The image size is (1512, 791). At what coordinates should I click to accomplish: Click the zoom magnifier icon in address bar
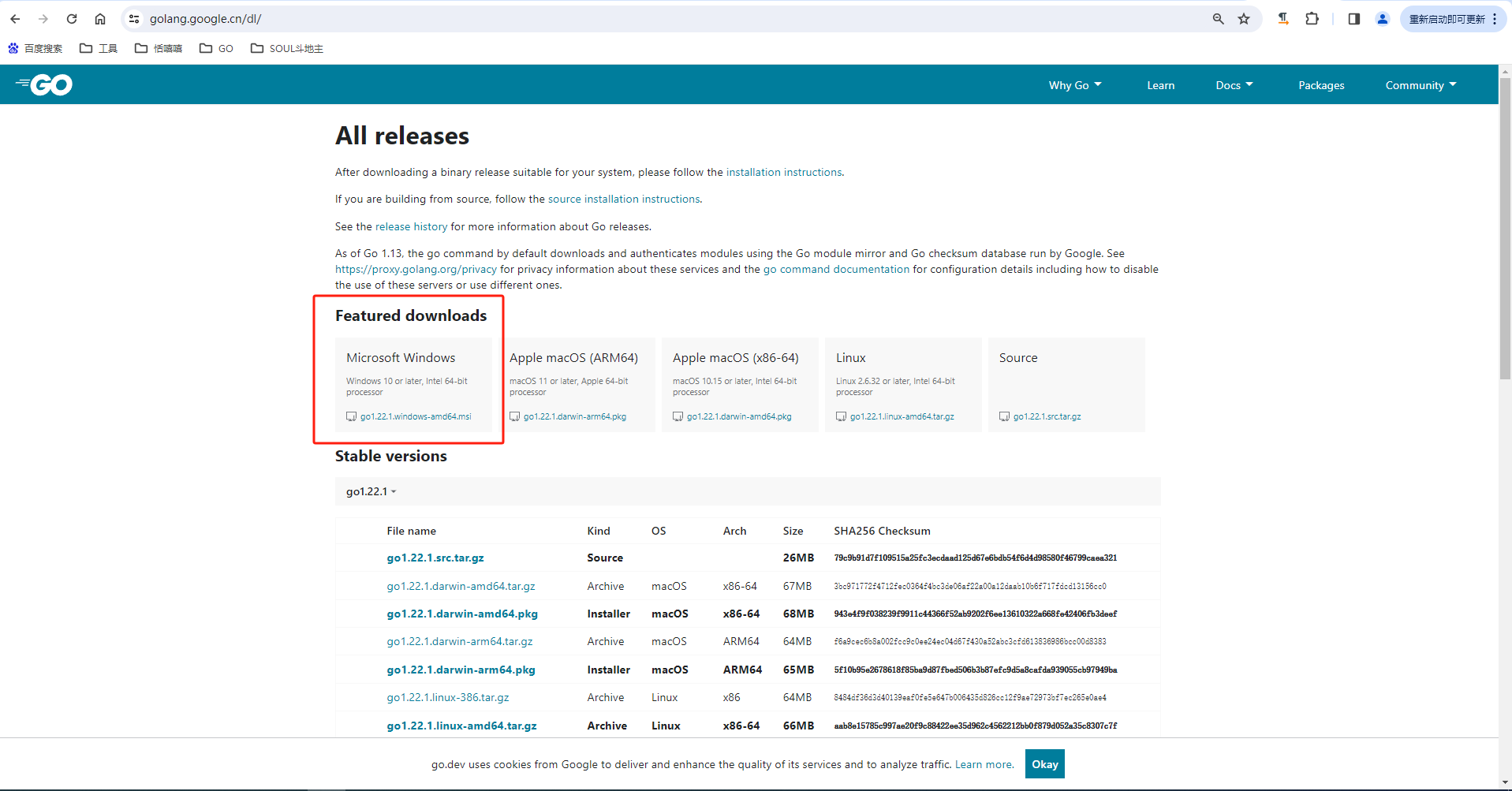click(x=1219, y=19)
